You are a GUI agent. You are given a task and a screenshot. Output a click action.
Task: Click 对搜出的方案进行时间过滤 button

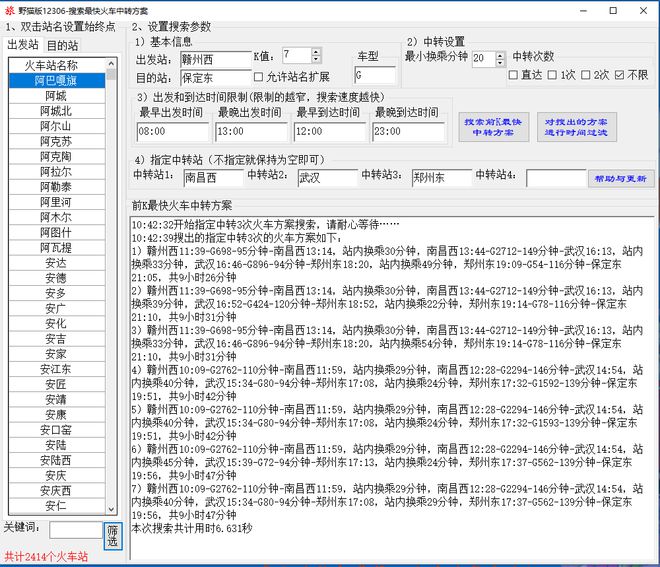(577, 127)
